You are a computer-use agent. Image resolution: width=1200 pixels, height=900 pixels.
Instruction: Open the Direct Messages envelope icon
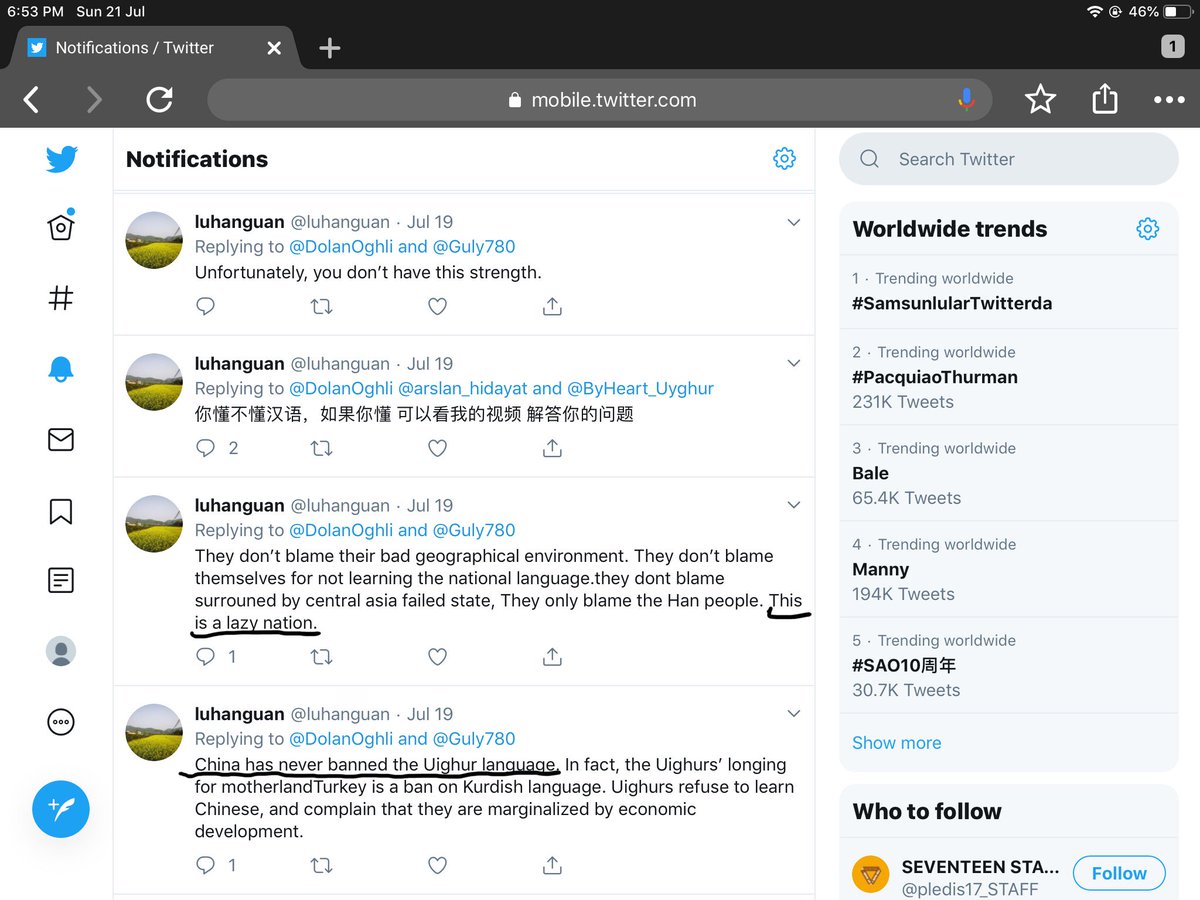[61, 440]
